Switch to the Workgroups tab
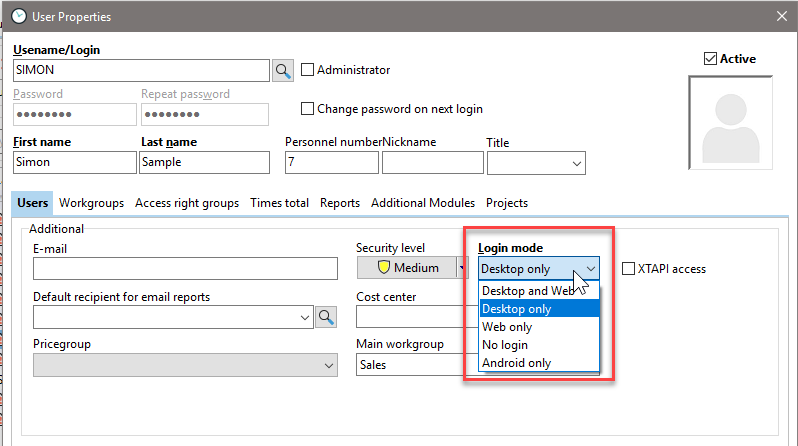The image size is (798, 446). point(91,203)
